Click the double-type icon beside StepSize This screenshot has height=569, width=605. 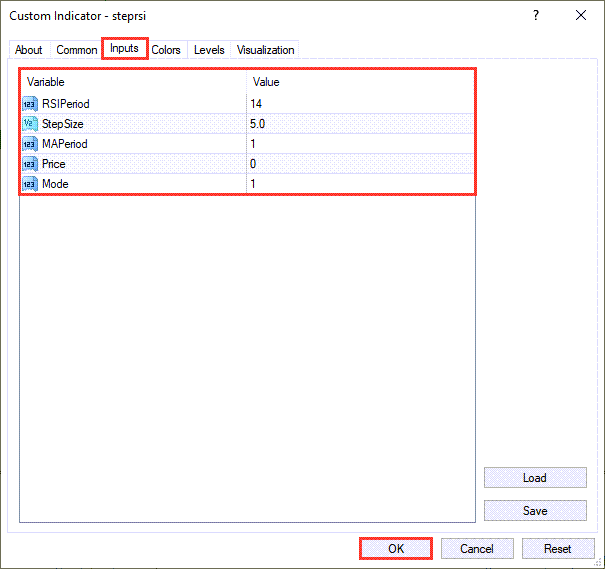(x=30, y=124)
